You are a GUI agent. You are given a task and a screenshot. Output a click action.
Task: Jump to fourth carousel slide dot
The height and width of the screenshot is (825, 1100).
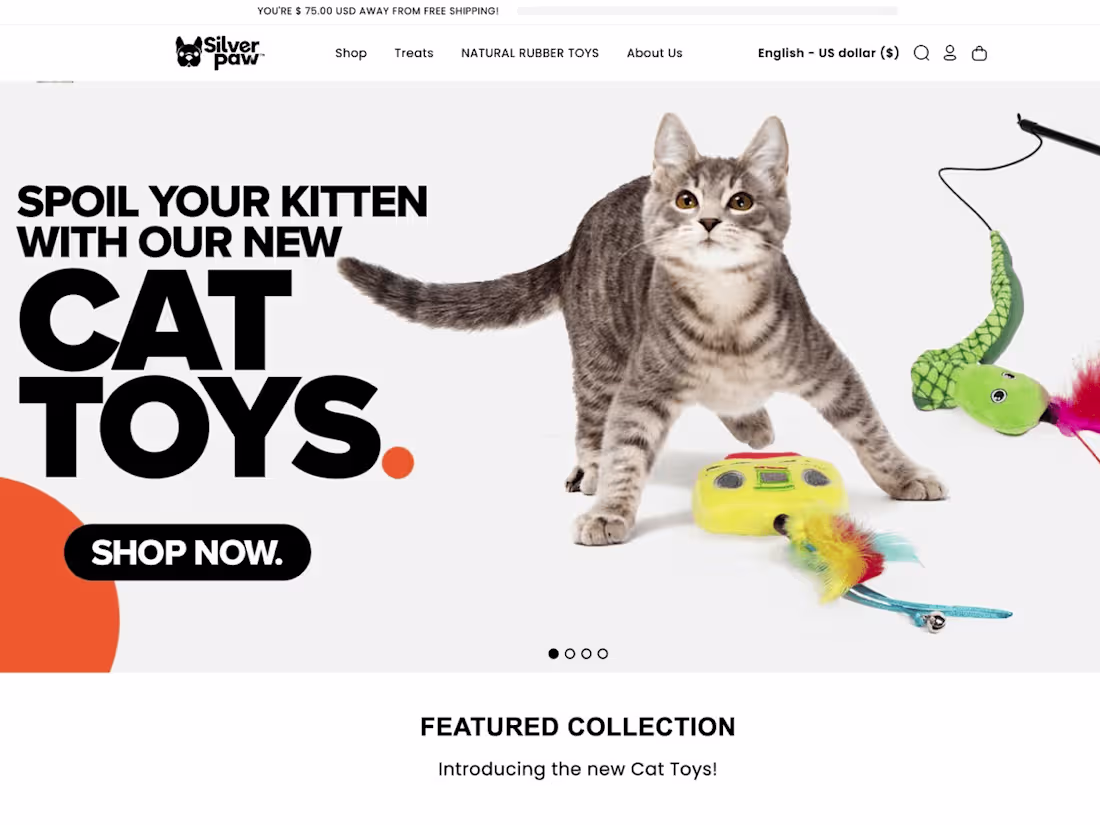click(x=603, y=654)
